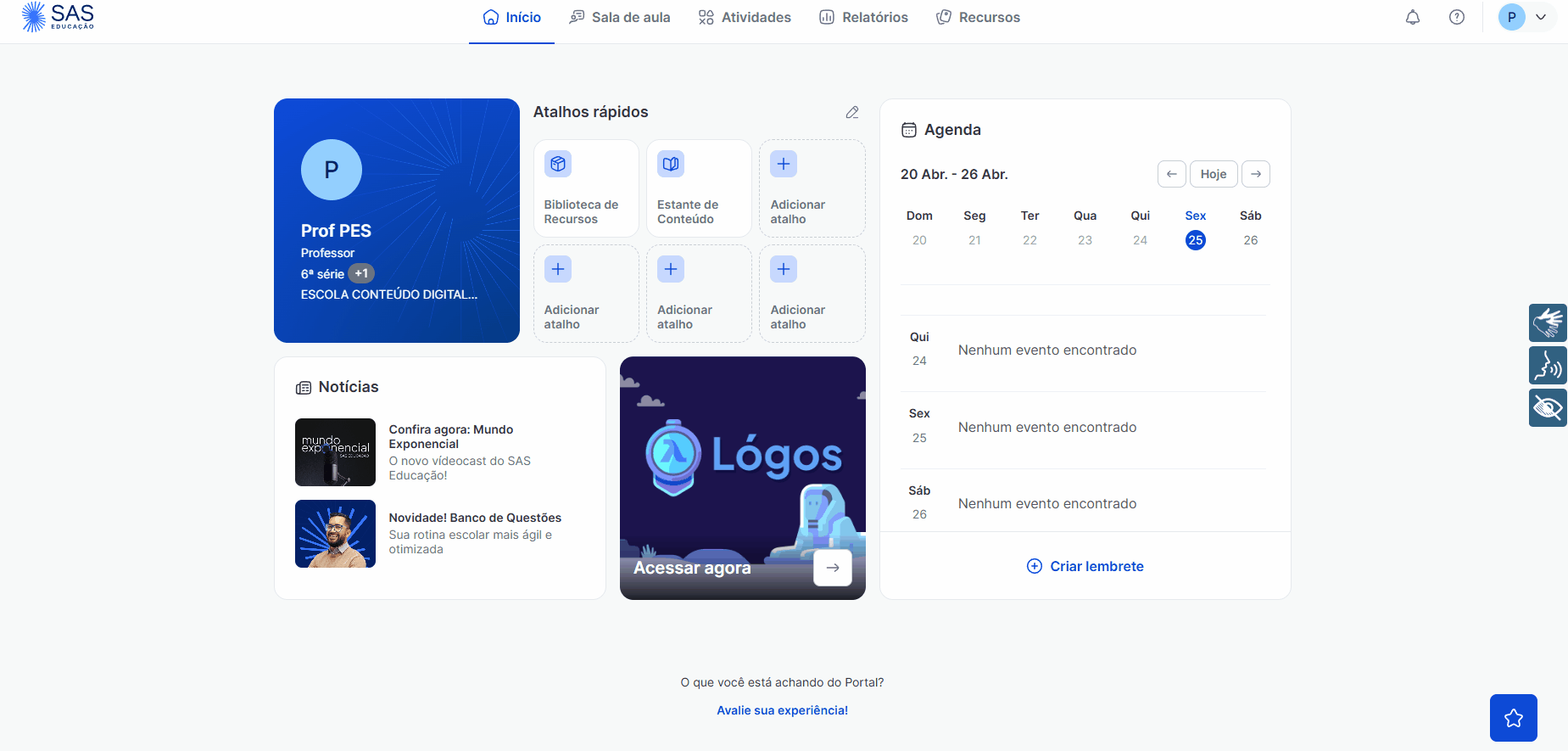Click the notifications bell icon

click(1412, 17)
